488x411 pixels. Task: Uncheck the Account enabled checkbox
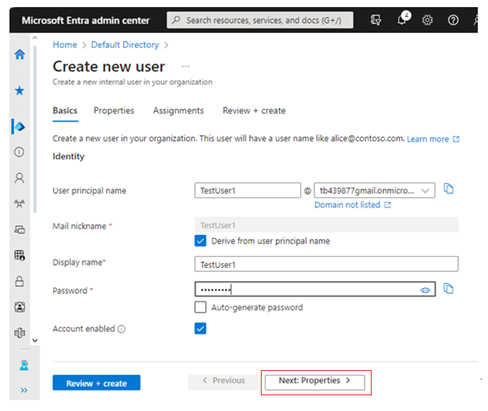click(x=200, y=328)
